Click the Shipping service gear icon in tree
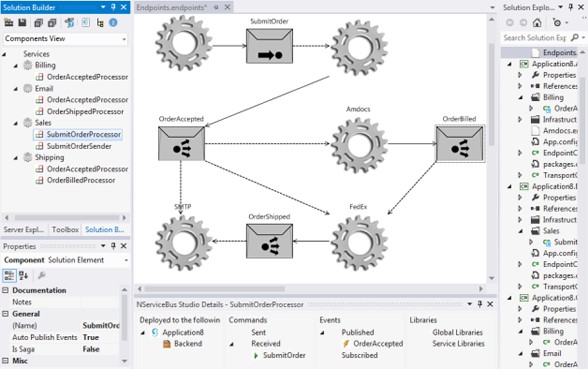The height and width of the screenshot is (369, 588). [x=28, y=158]
